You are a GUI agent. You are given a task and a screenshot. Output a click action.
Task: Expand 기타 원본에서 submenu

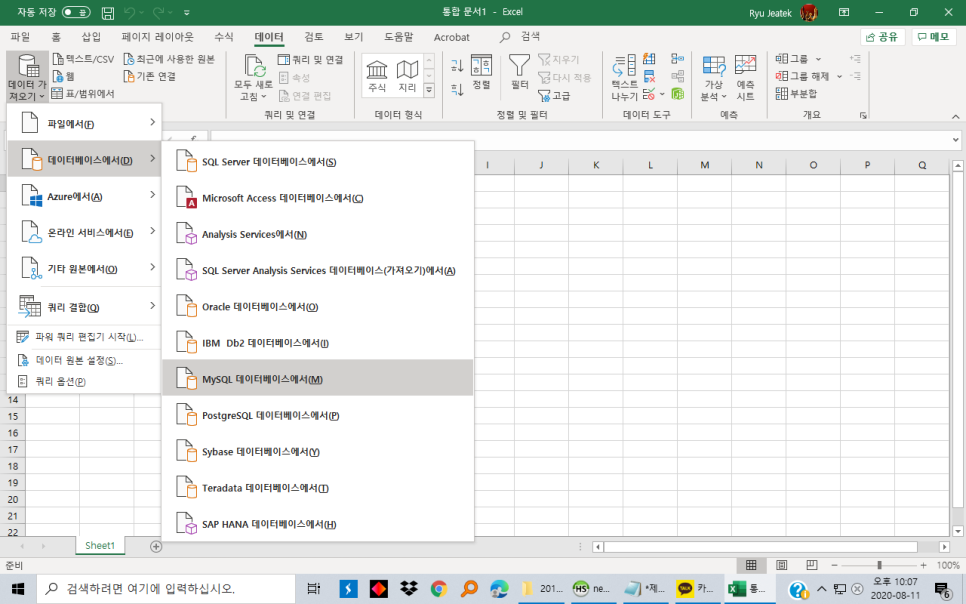[84, 269]
